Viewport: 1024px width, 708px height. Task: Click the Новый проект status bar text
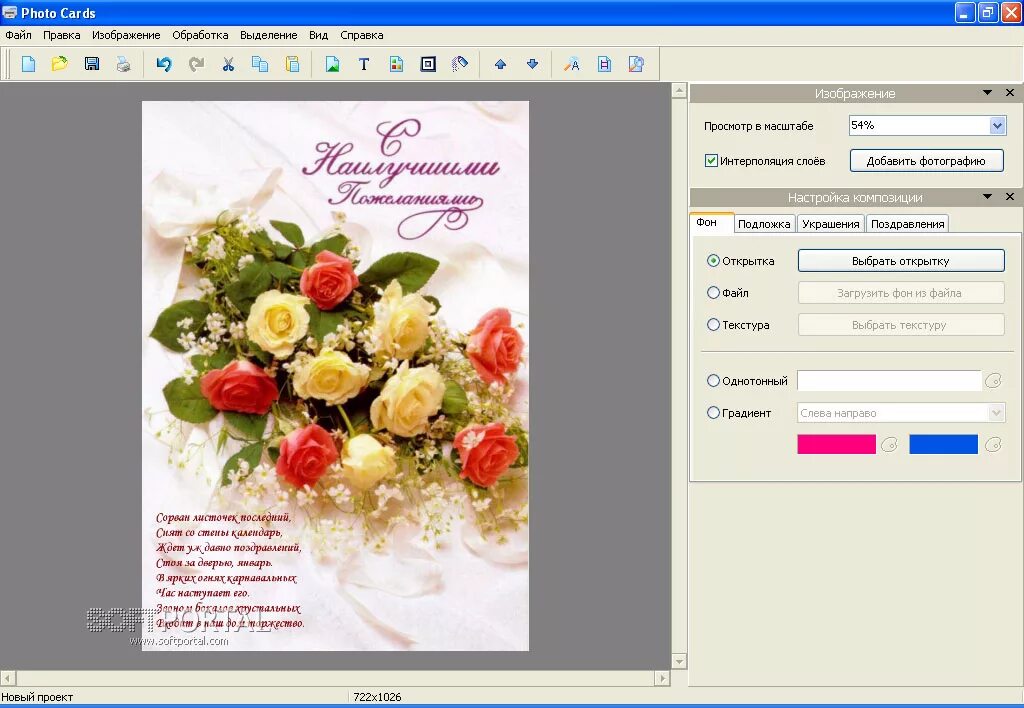(37, 697)
